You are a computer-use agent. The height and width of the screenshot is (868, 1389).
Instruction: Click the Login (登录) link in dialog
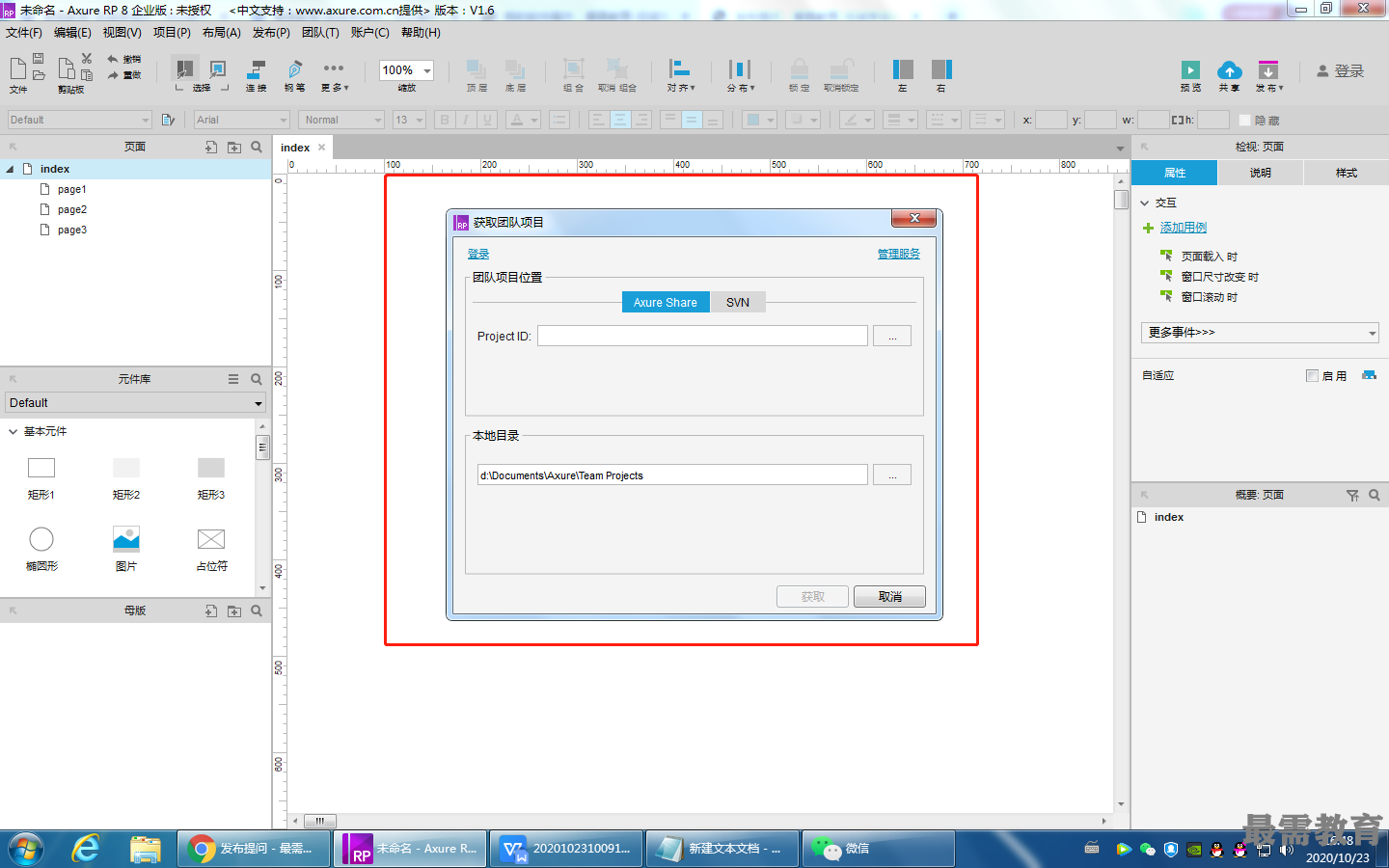coord(478,254)
